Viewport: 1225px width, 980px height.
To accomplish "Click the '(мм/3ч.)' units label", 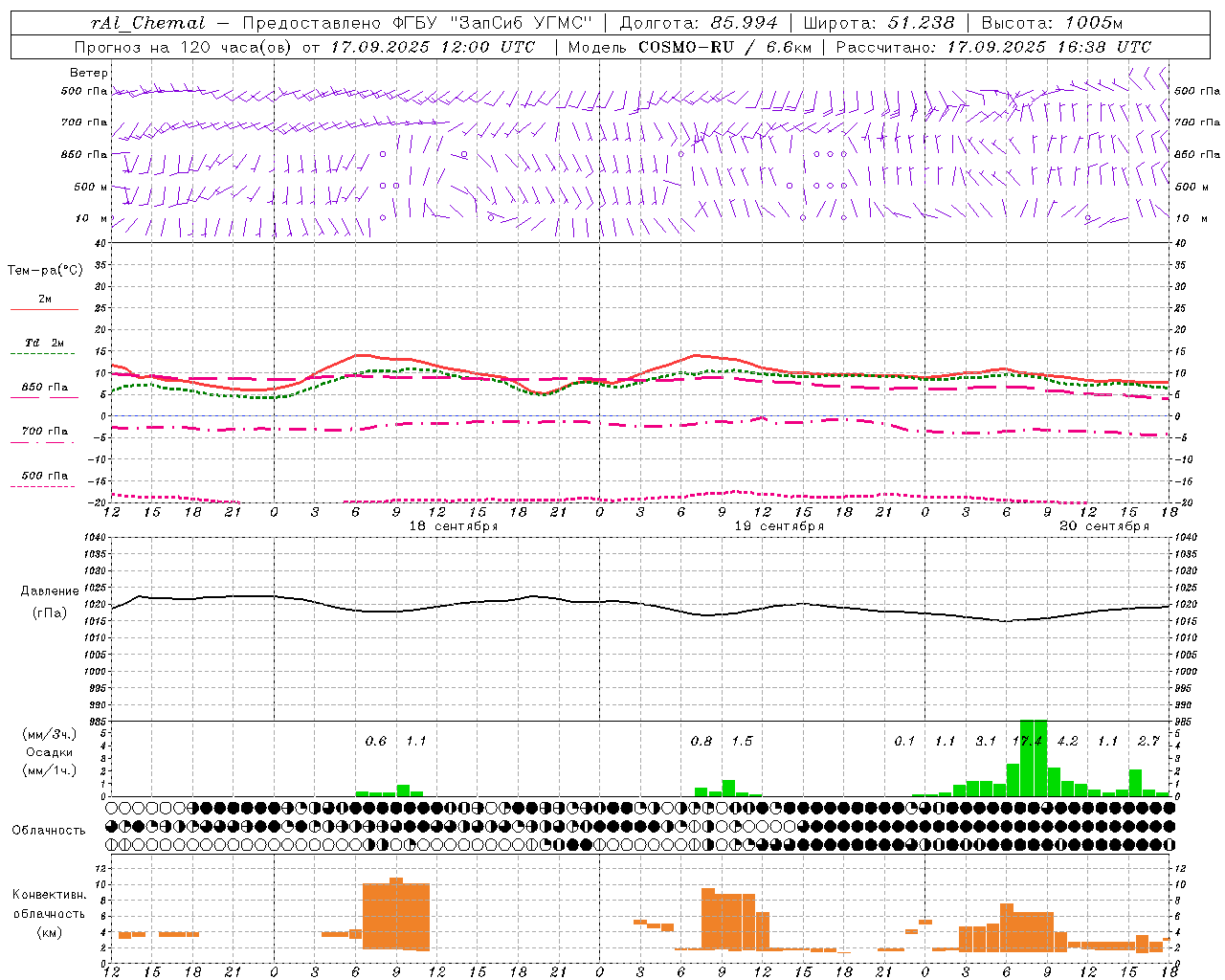I will pyautogui.click(x=50, y=734).
